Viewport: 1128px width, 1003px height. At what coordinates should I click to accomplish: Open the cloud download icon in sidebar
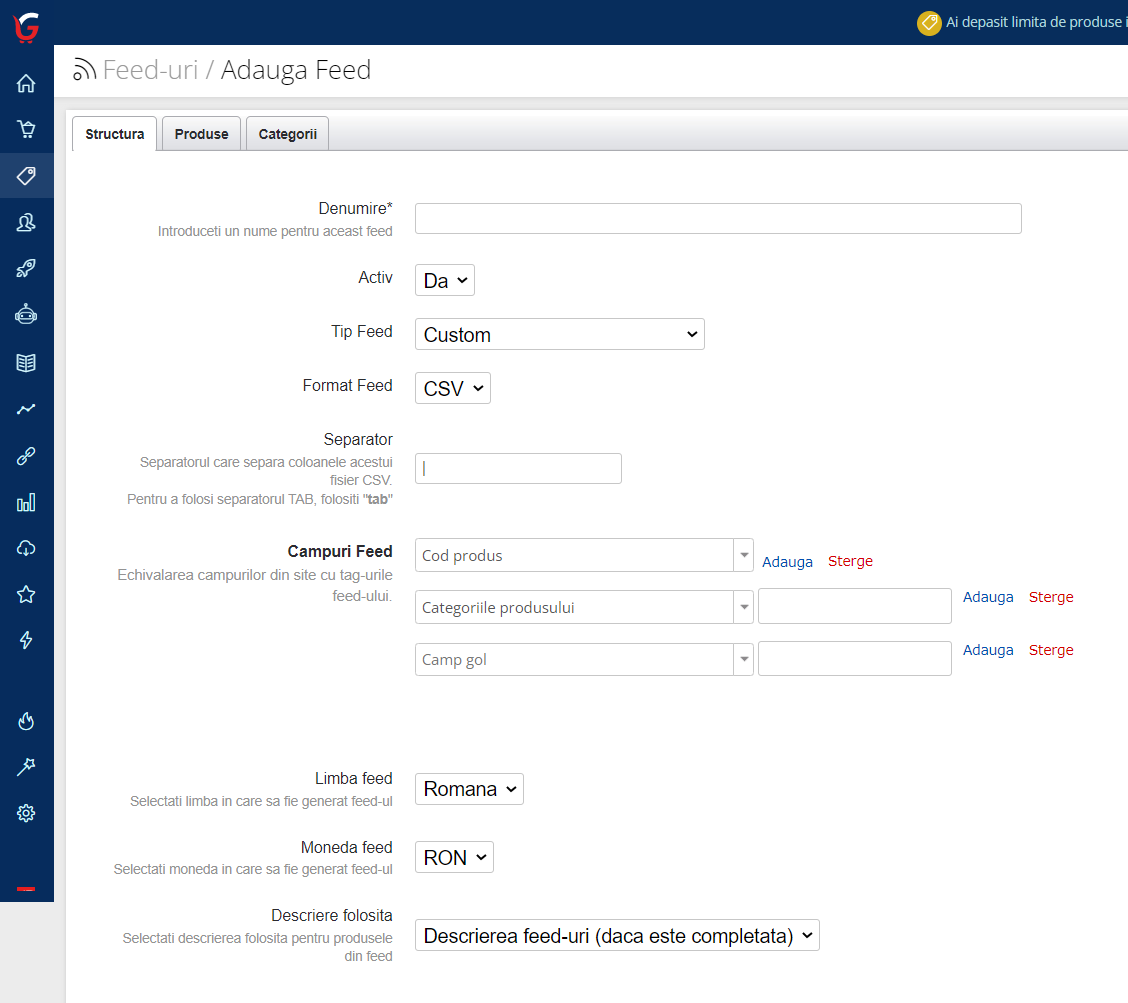tap(26, 548)
